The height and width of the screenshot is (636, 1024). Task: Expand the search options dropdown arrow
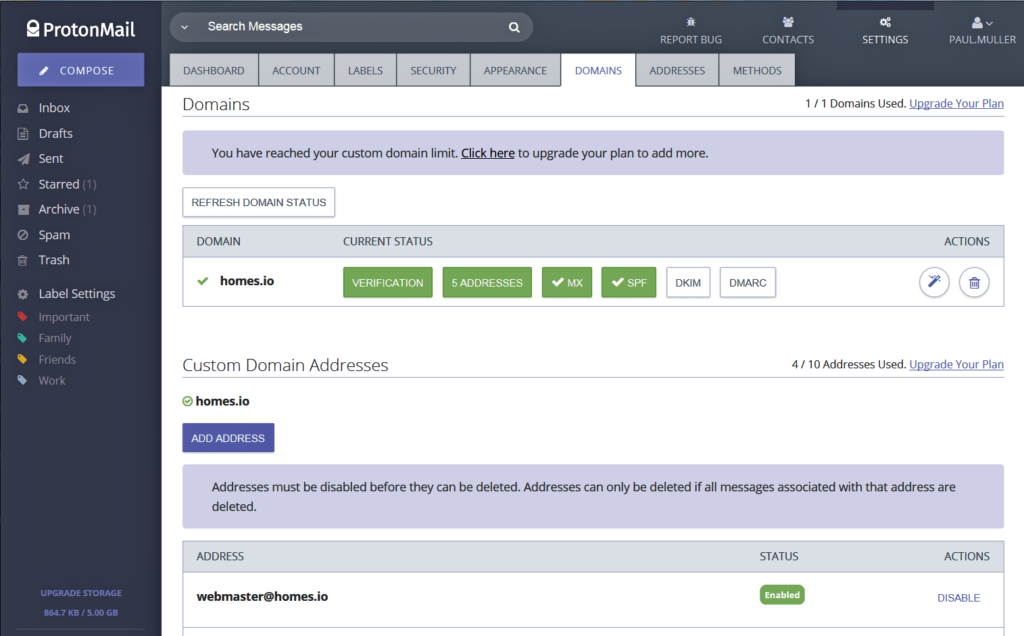pos(185,27)
